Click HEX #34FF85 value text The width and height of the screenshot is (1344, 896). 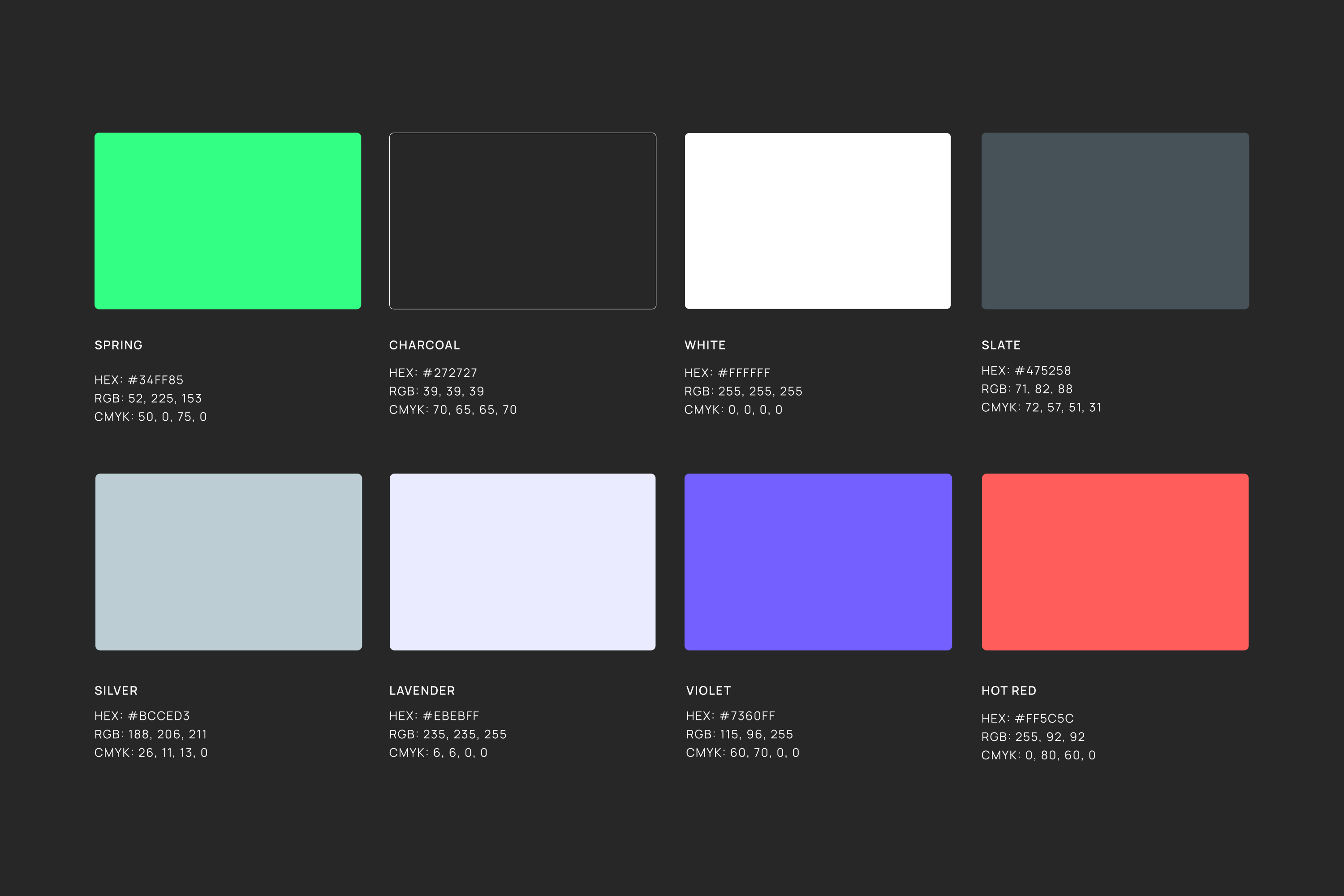click(139, 380)
